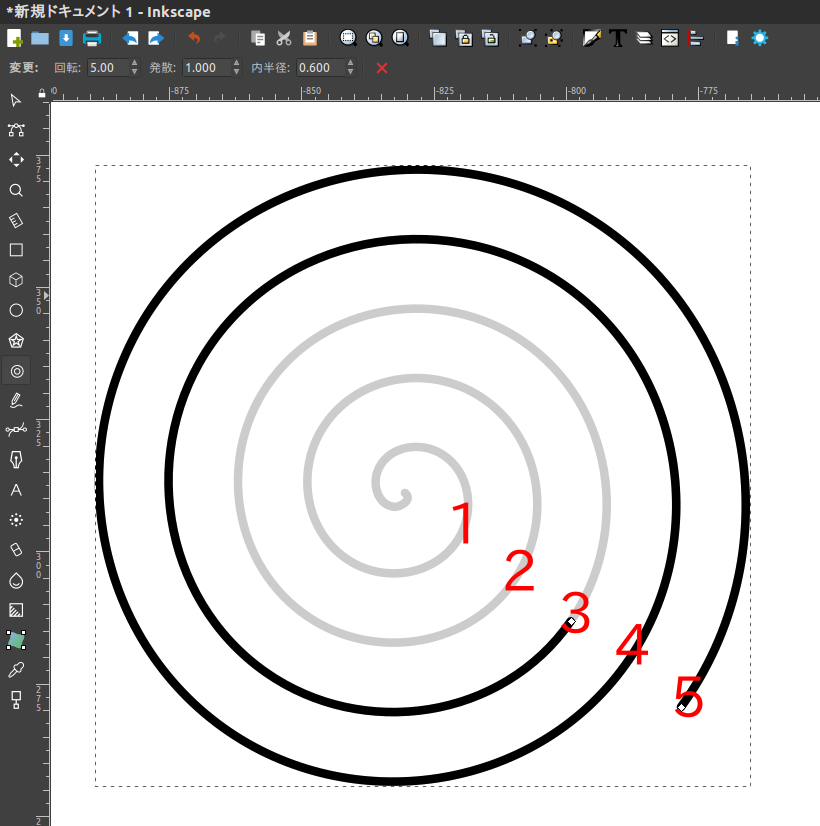The height and width of the screenshot is (826, 820).
Task: Decrease the 発散 divergence value with the down arrow
Action: 236,72
